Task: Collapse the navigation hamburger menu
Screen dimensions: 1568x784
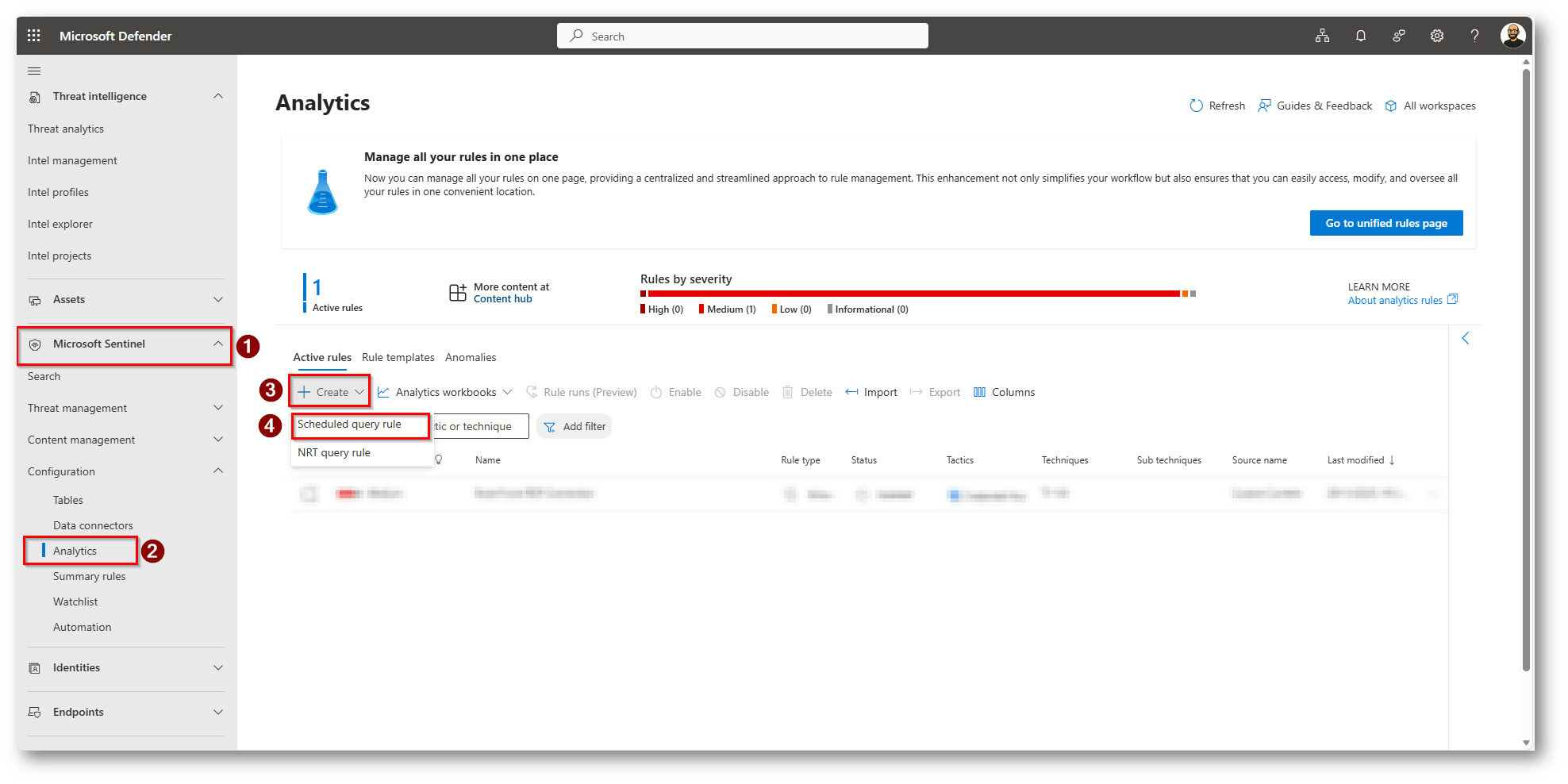Action: click(x=34, y=71)
